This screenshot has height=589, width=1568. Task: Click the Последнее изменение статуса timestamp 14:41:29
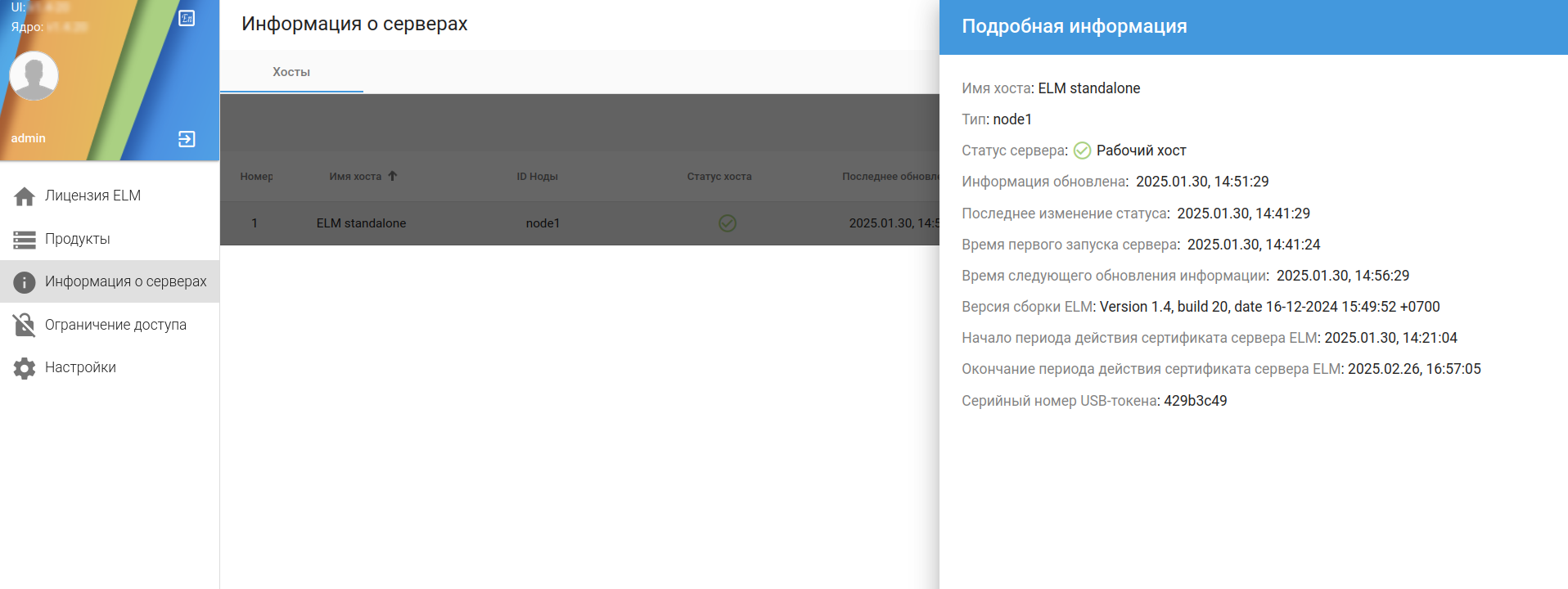pos(1243,214)
